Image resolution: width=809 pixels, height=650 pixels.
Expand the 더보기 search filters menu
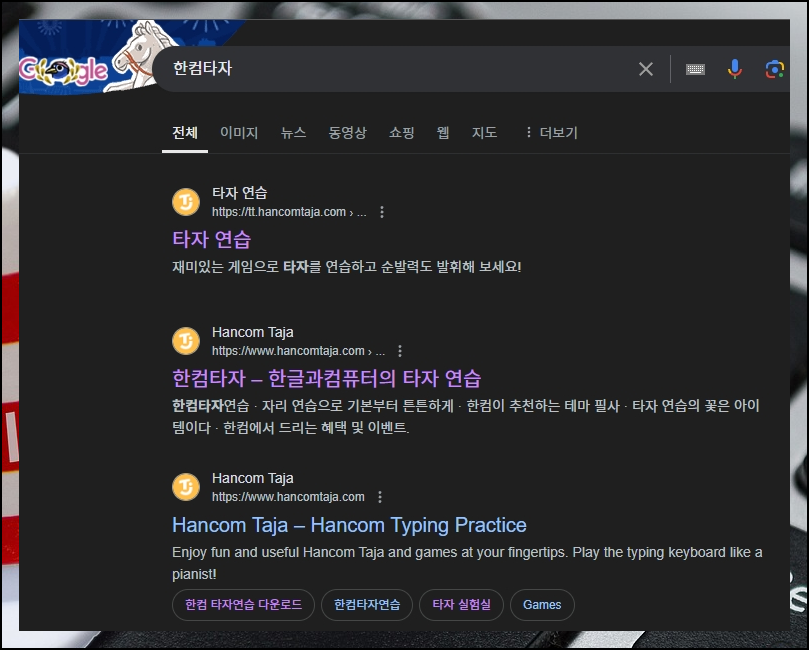click(x=551, y=133)
